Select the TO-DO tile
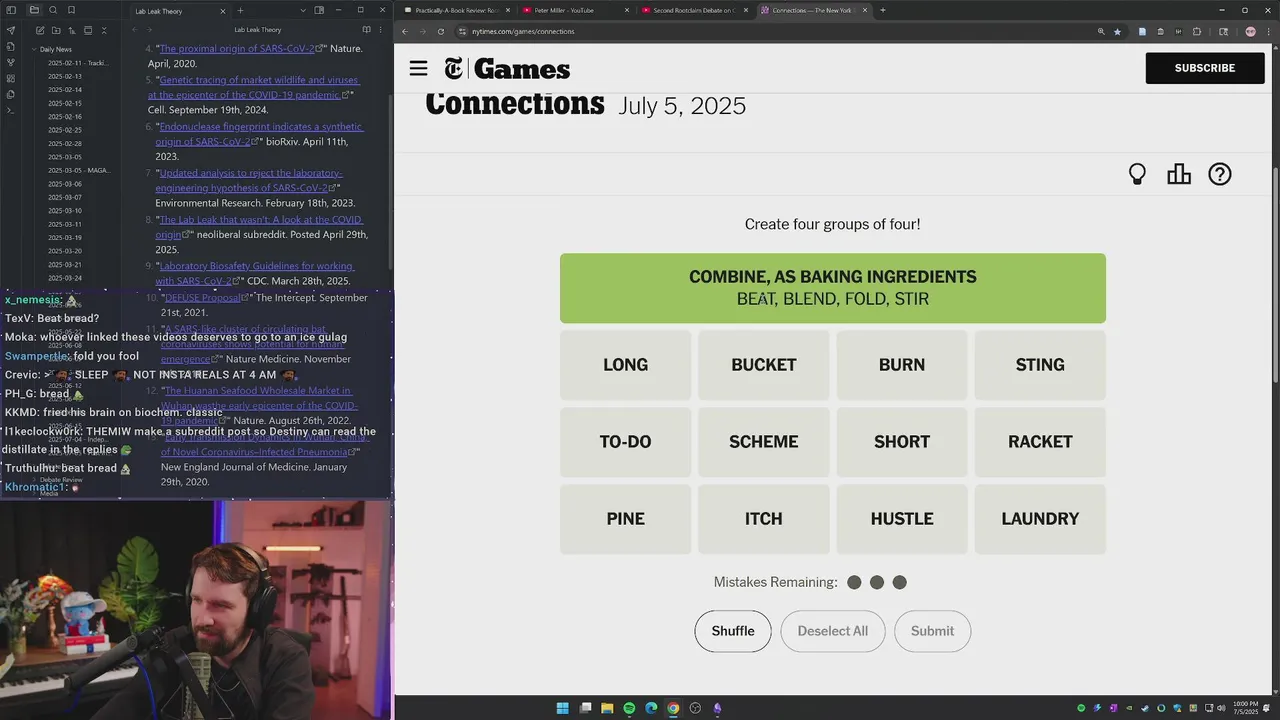Screen dimensions: 1280x720 [625, 442]
